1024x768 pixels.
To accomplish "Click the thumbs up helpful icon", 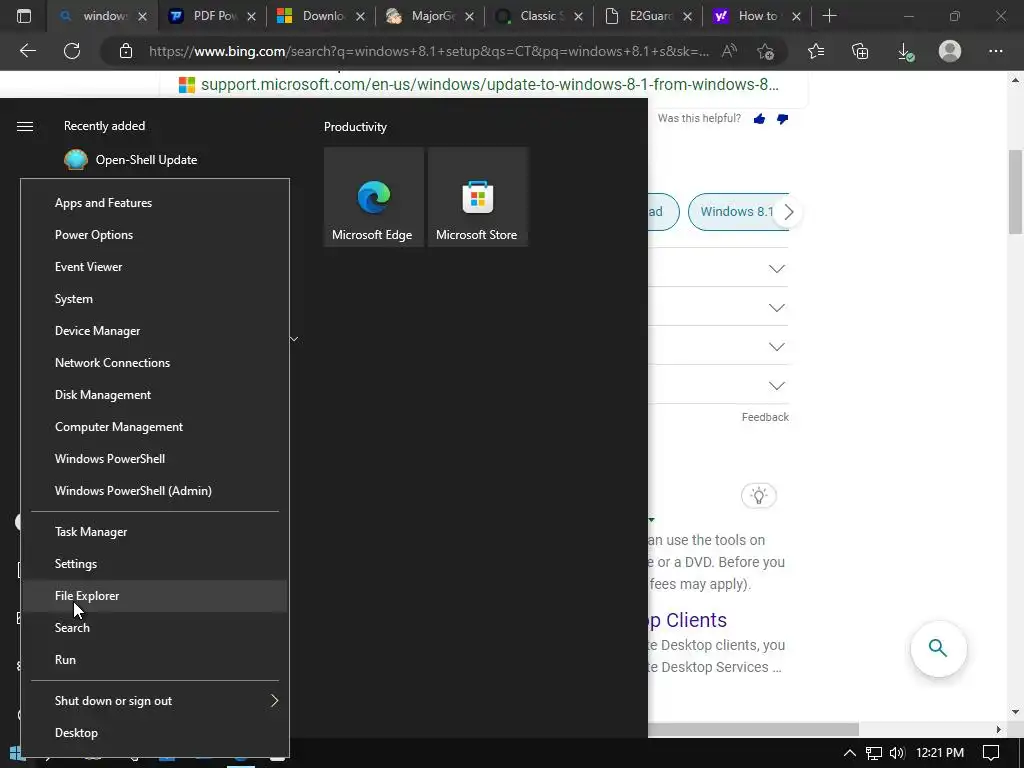I will coord(759,119).
